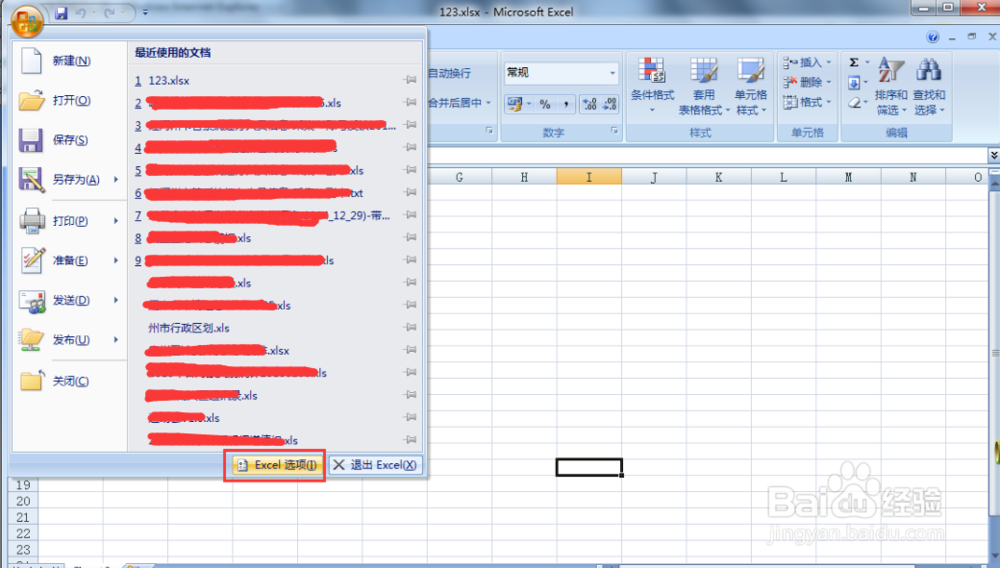Pin recent document number 8
Screen dimensions: 1000x568
point(410,237)
